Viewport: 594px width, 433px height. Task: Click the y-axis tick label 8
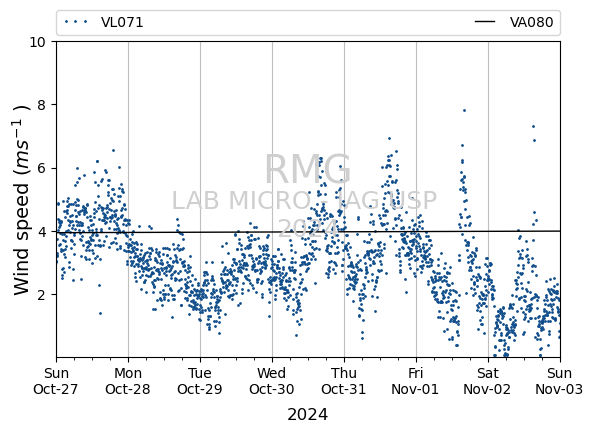coord(41,105)
